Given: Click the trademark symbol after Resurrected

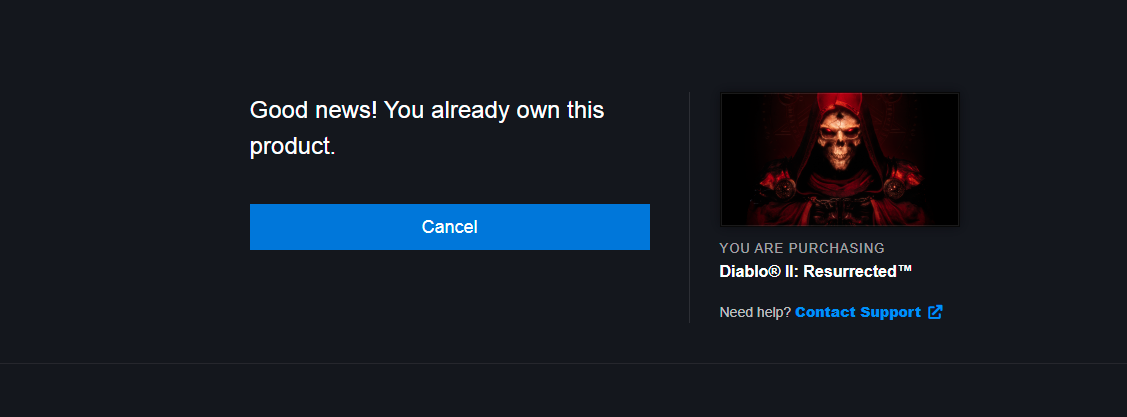Looking at the screenshot, I should pyautogui.click(x=904, y=270).
